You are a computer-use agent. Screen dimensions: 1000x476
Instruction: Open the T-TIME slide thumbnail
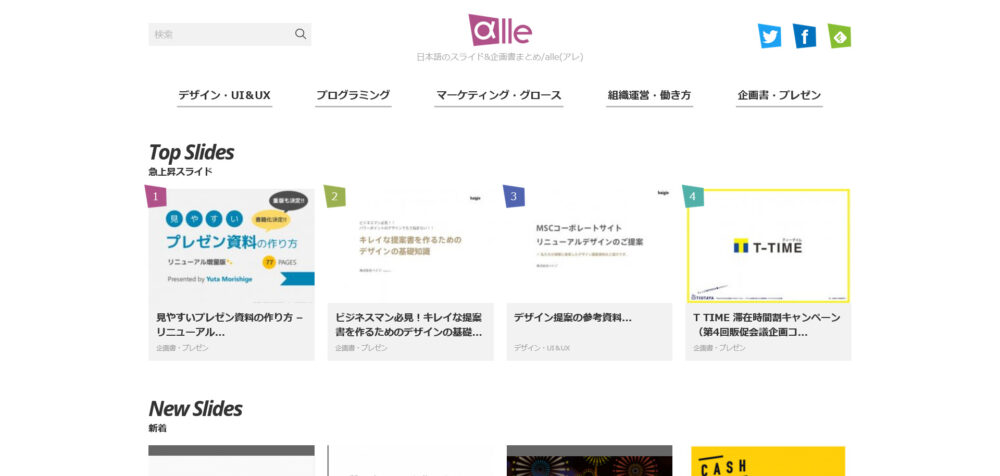tap(768, 246)
